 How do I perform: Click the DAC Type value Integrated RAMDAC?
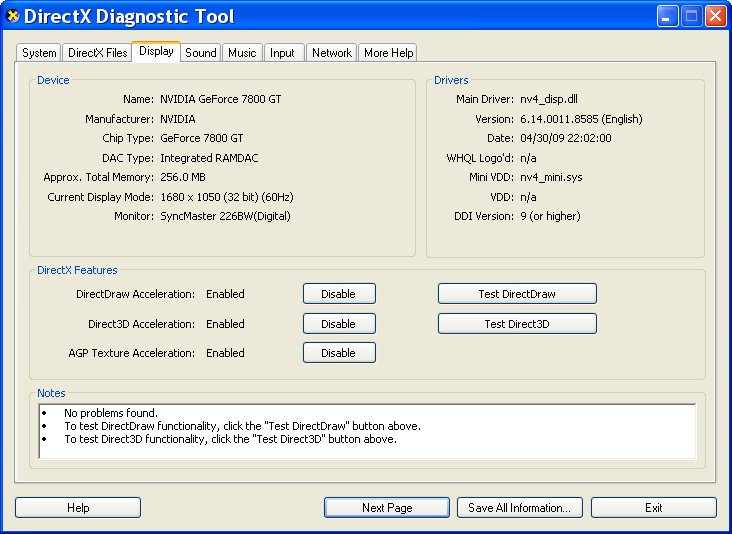(x=209, y=158)
